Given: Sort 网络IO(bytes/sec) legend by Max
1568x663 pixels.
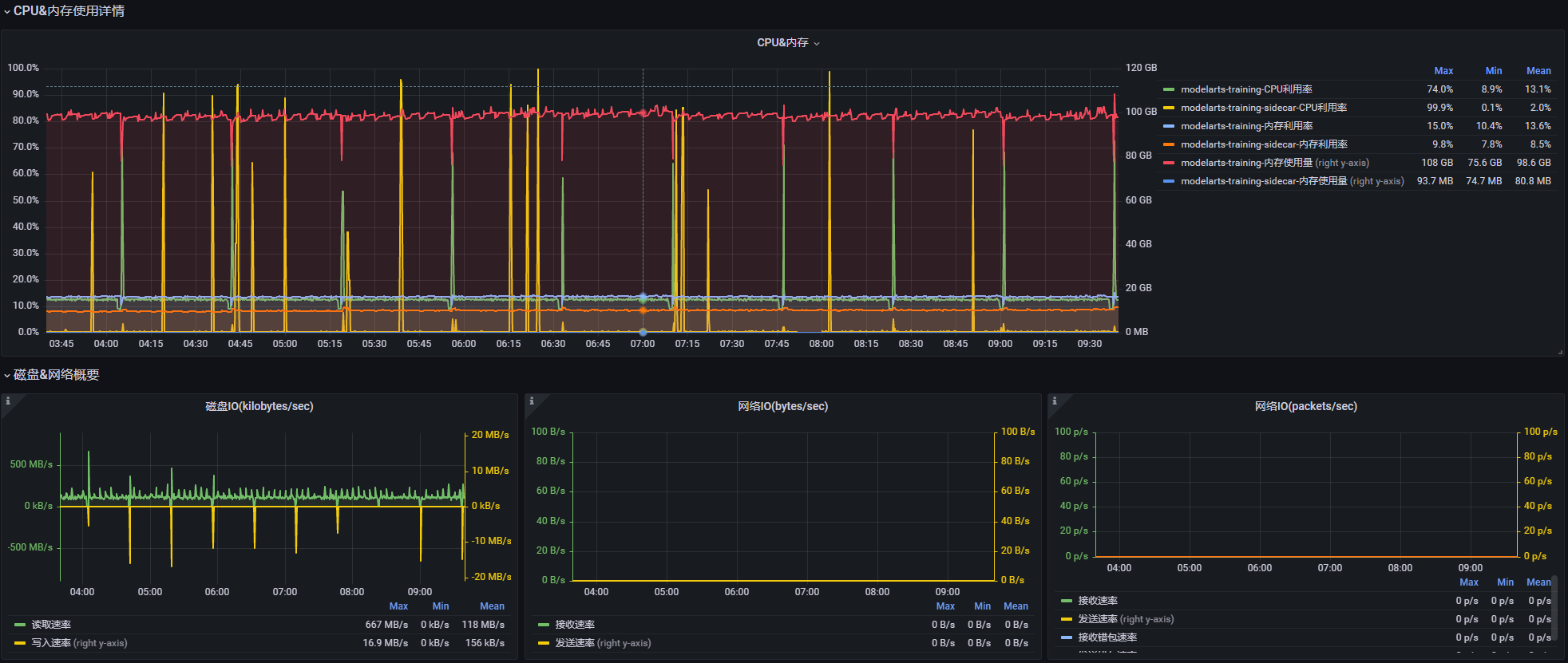Looking at the screenshot, I should pyautogui.click(x=945, y=606).
